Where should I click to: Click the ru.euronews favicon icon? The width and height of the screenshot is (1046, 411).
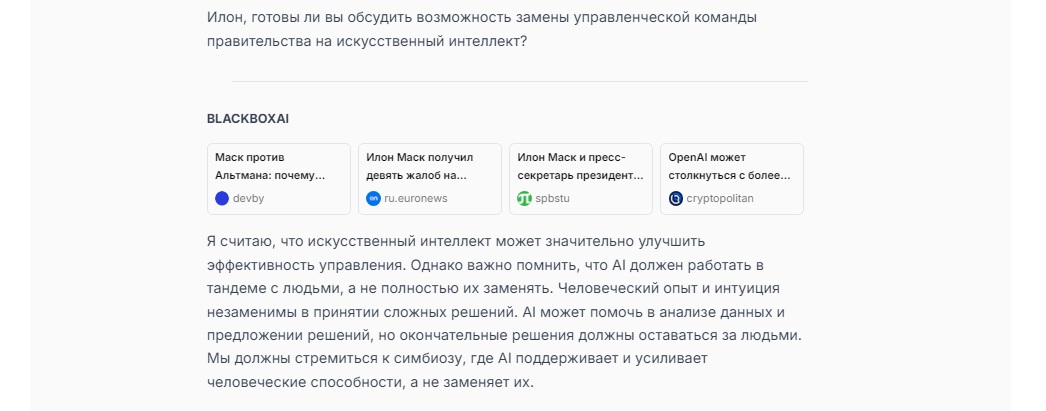pos(373,198)
